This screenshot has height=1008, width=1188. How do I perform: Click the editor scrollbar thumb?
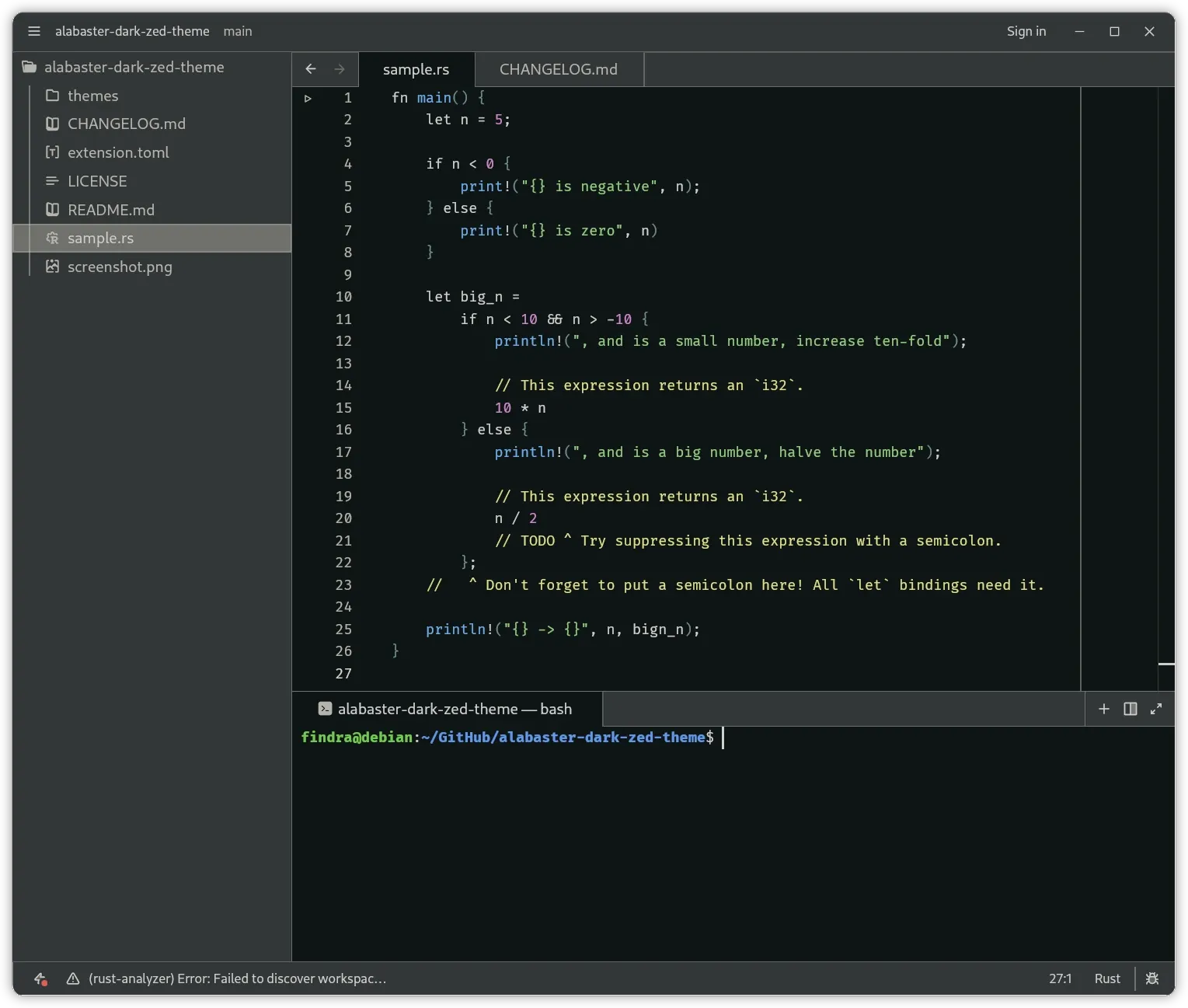point(1166,664)
